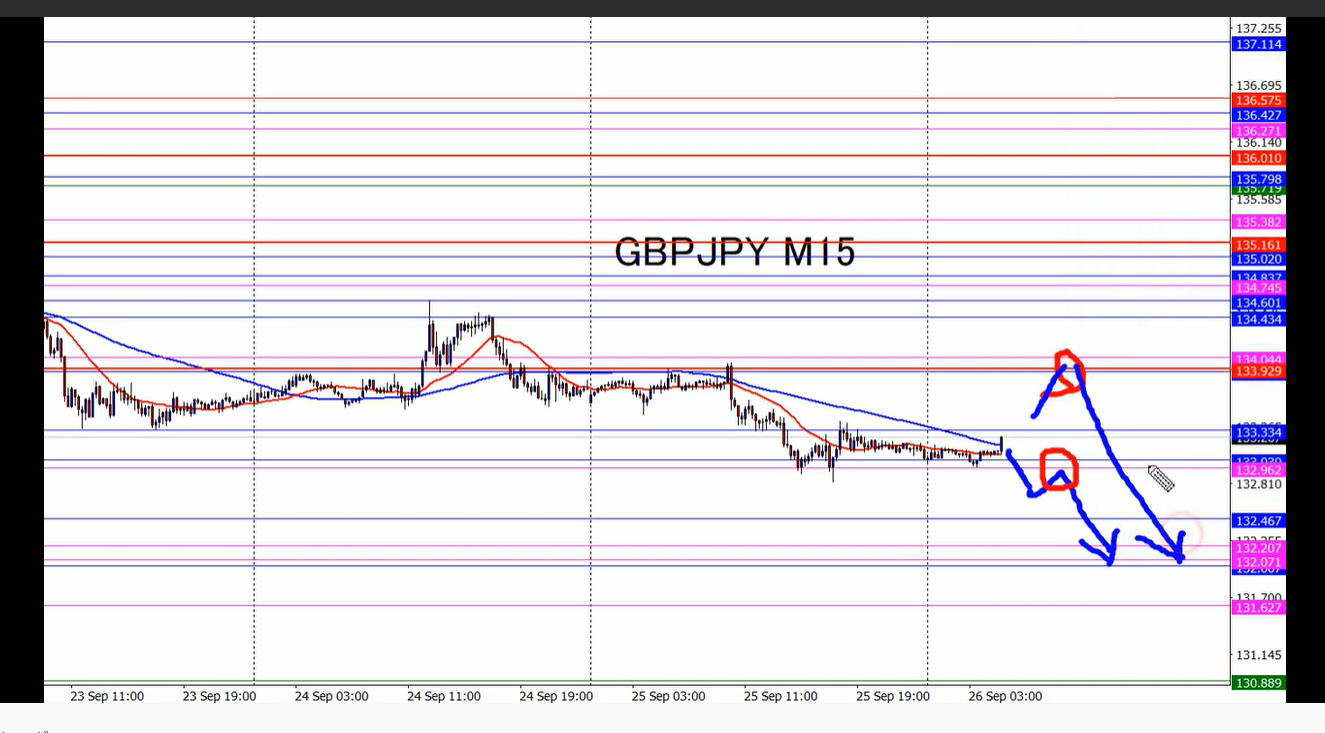Click the 135.382 magenta price label

tap(1259, 222)
